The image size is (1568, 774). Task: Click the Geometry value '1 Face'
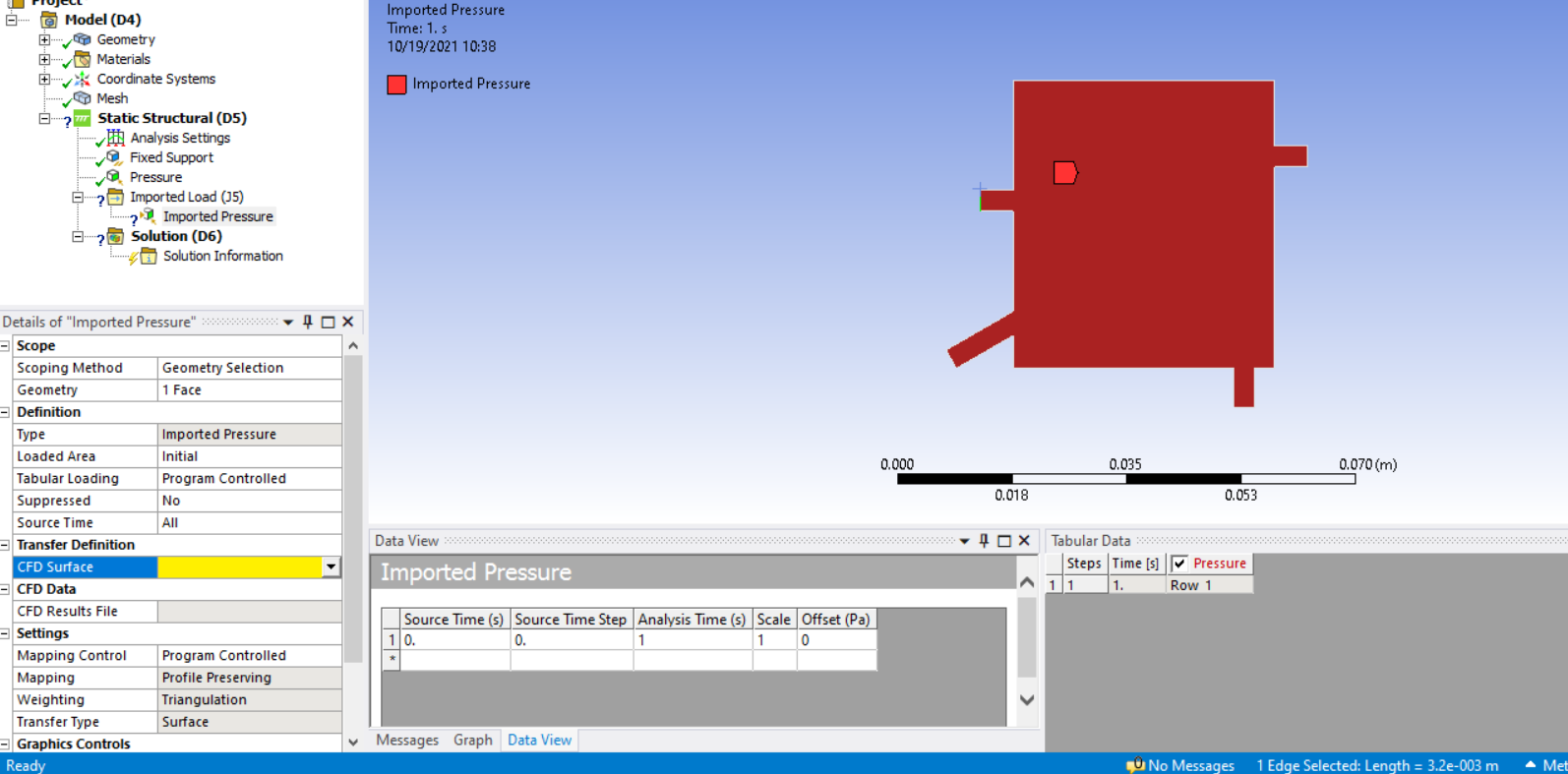click(250, 390)
